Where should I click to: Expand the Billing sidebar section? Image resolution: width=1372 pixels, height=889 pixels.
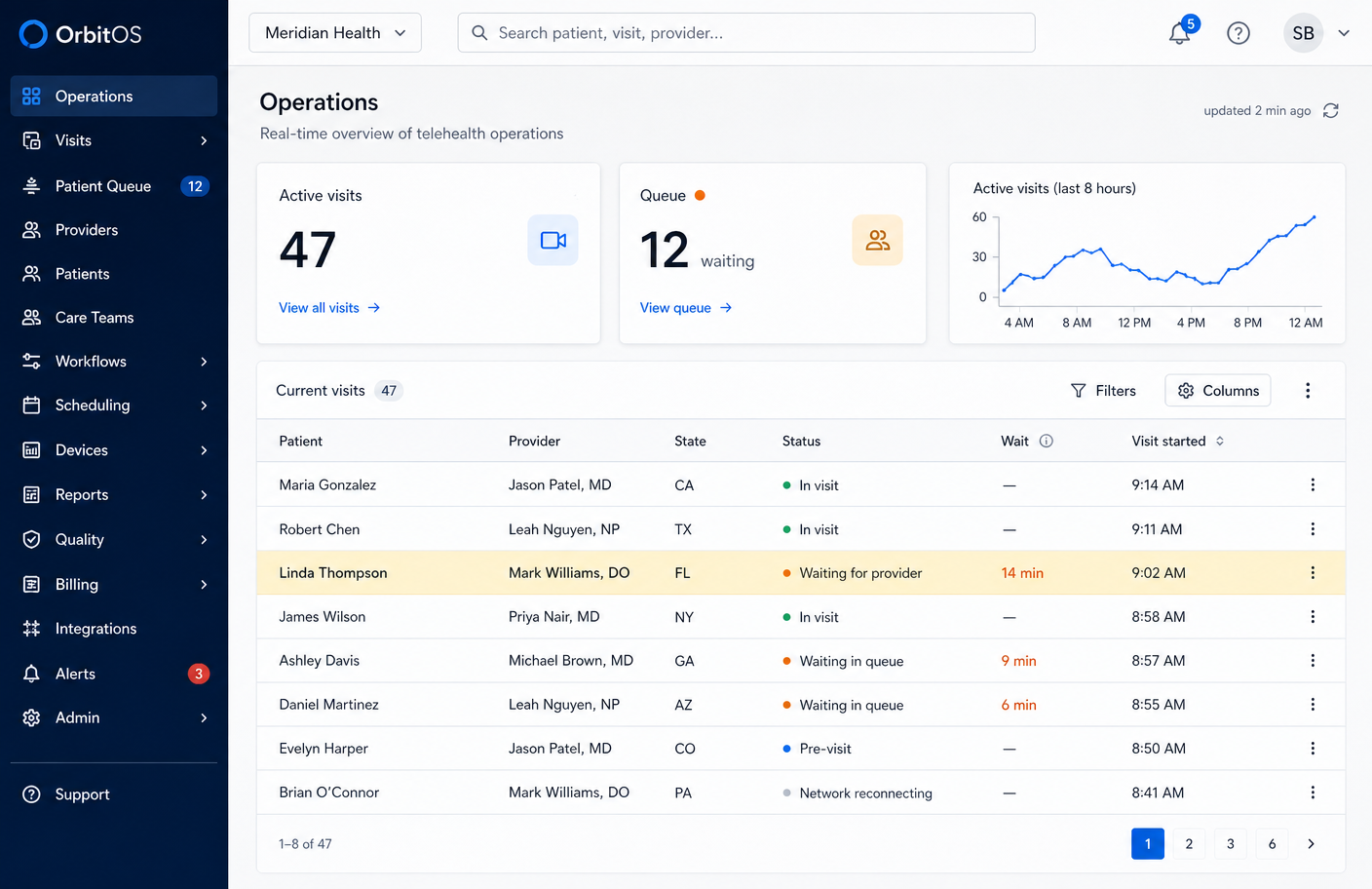pos(114,585)
